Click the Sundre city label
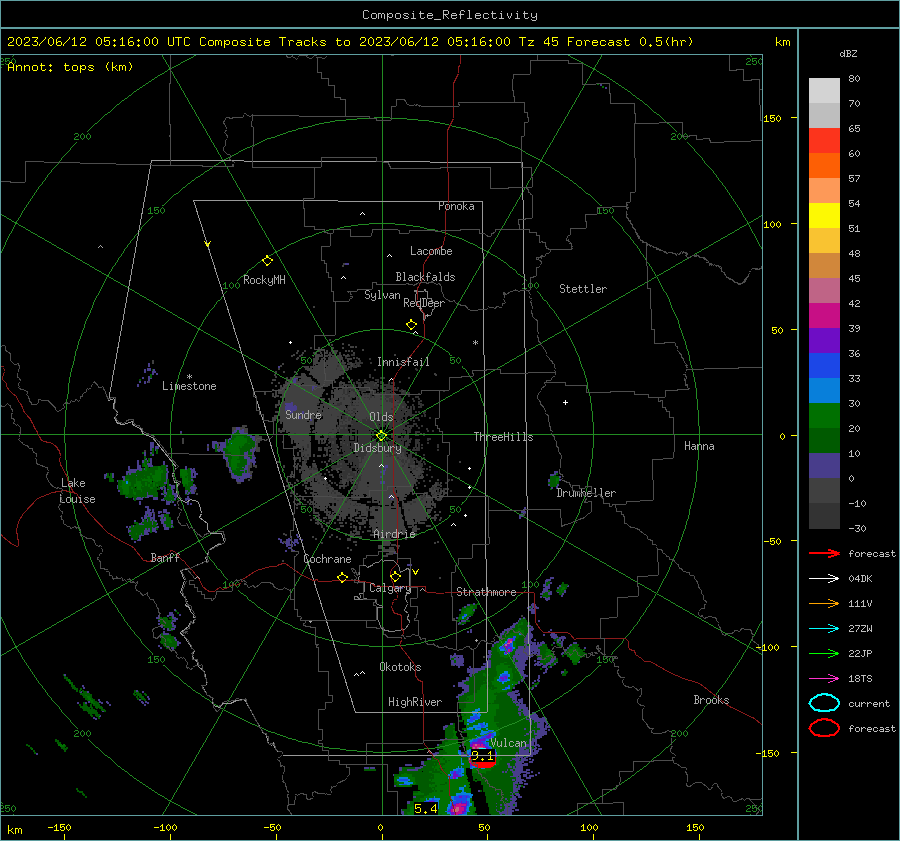Viewport: 900px width, 841px height. (303, 414)
